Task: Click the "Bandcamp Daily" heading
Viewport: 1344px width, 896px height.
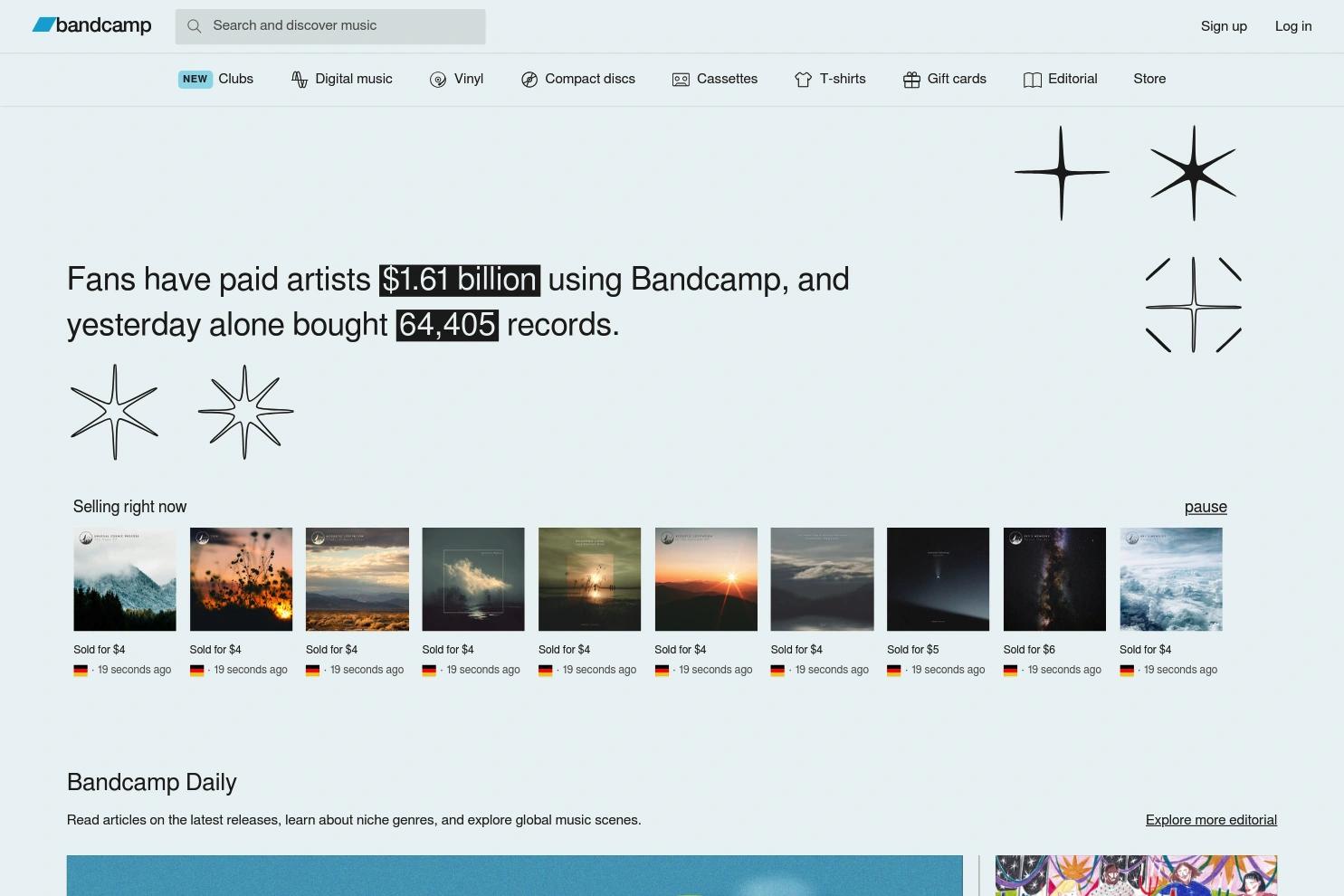Action: (x=152, y=783)
